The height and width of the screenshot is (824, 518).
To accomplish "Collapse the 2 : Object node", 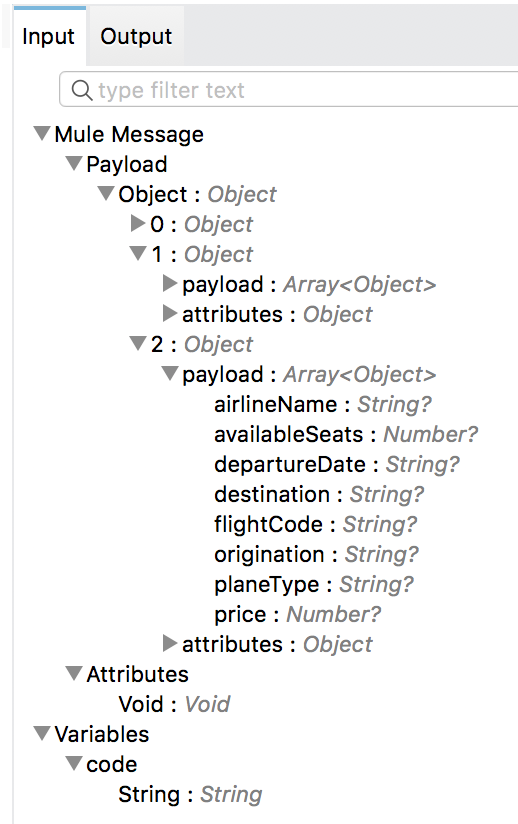I will pos(138,344).
